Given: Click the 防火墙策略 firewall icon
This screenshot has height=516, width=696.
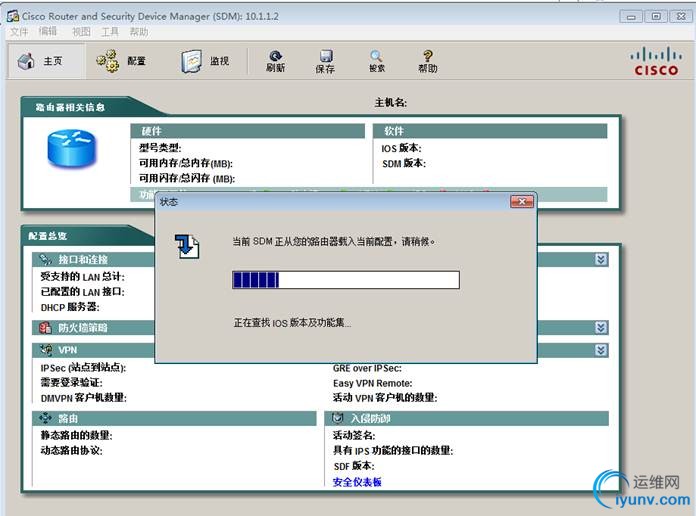Looking at the screenshot, I should pyautogui.click(x=45, y=328).
